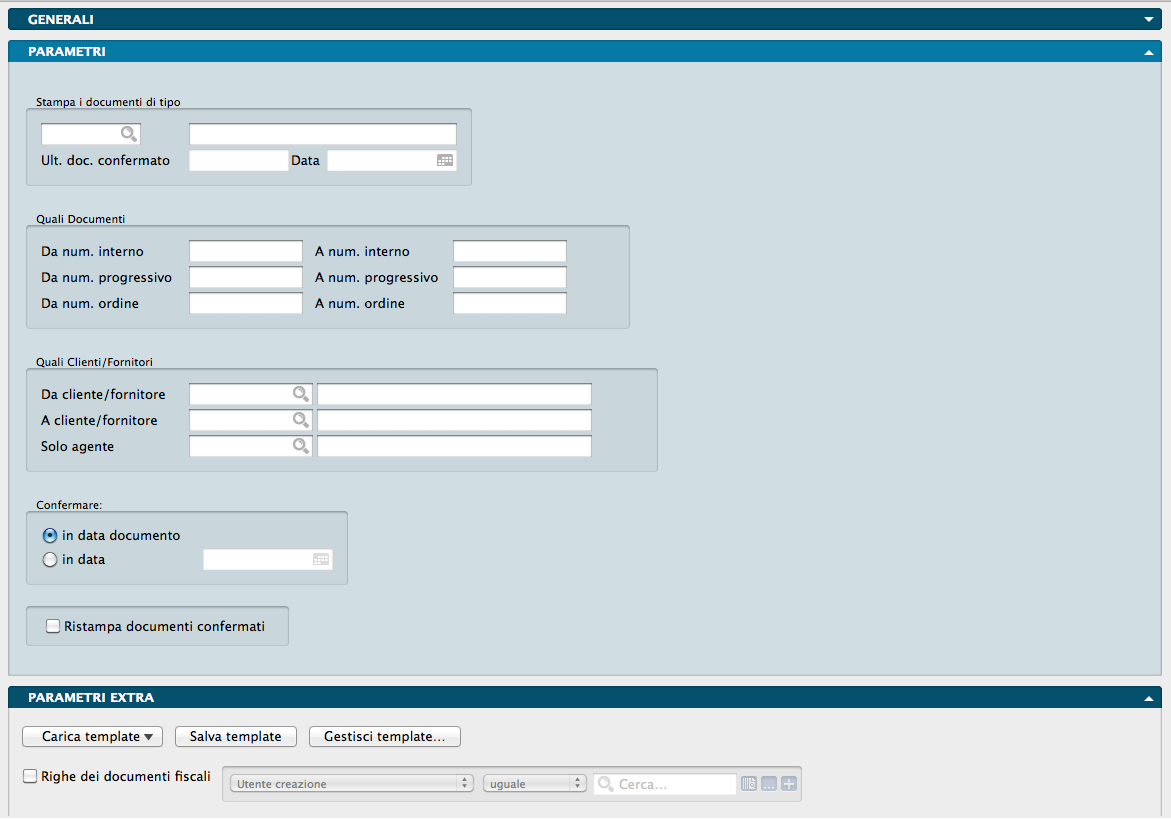Click the Salva template button
Viewport: 1171px width, 819px height.
pyautogui.click(x=236, y=737)
